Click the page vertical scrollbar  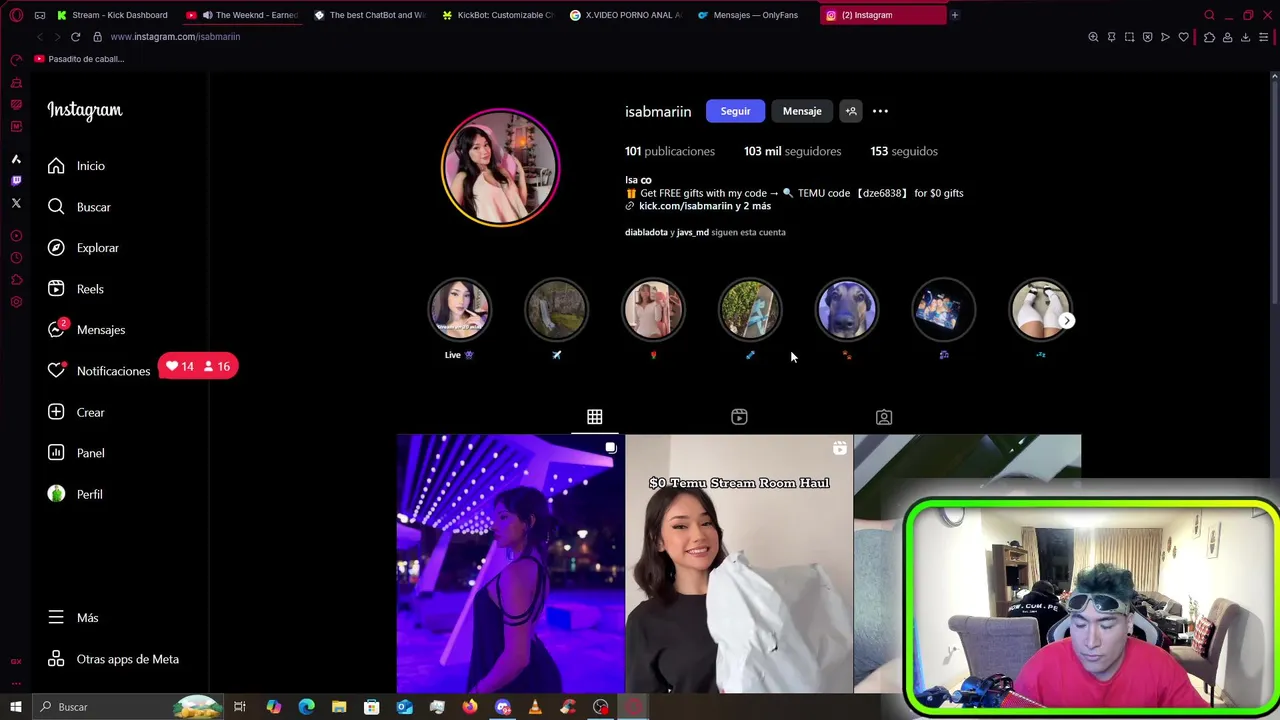point(1274,190)
